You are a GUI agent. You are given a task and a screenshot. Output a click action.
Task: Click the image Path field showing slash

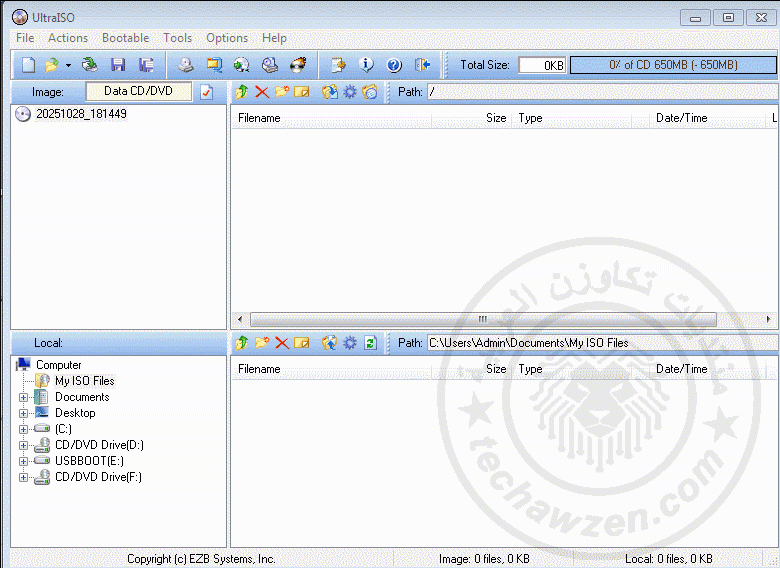pyautogui.click(x=602, y=92)
